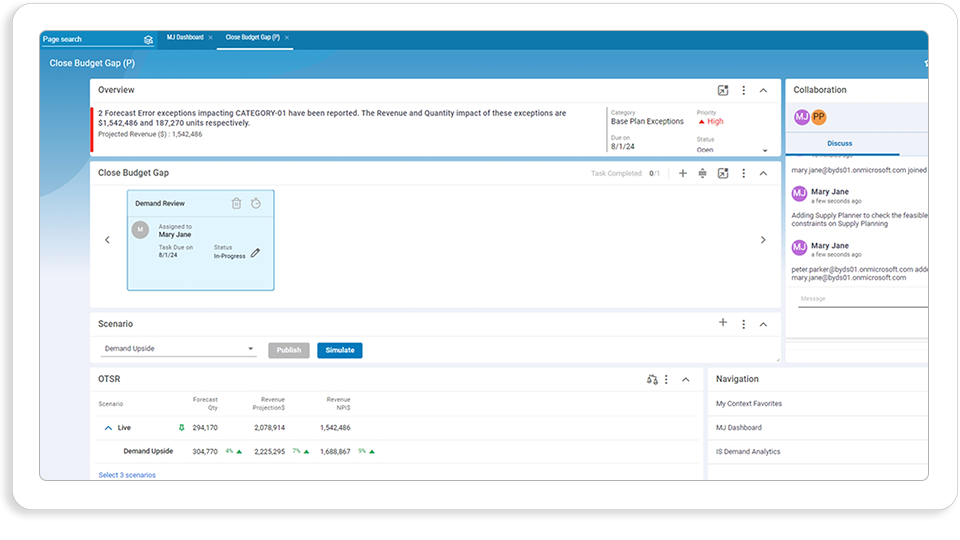This screenshot has height=540, width=960.
Task: Click the collaboration Message input
Action: coord(863,299)
